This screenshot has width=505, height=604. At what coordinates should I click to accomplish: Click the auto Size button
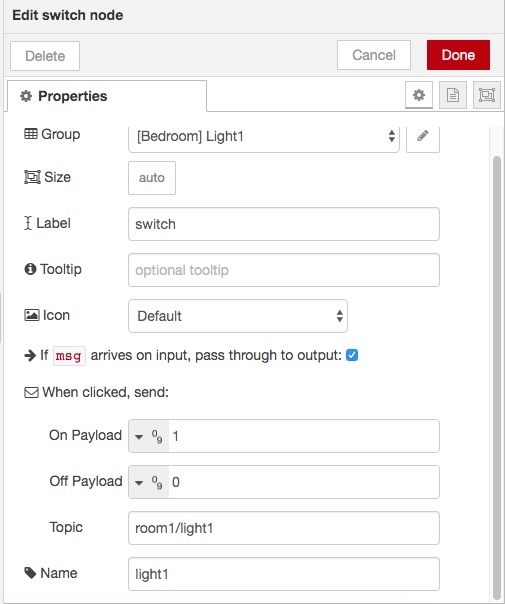[x=152, y=178]
